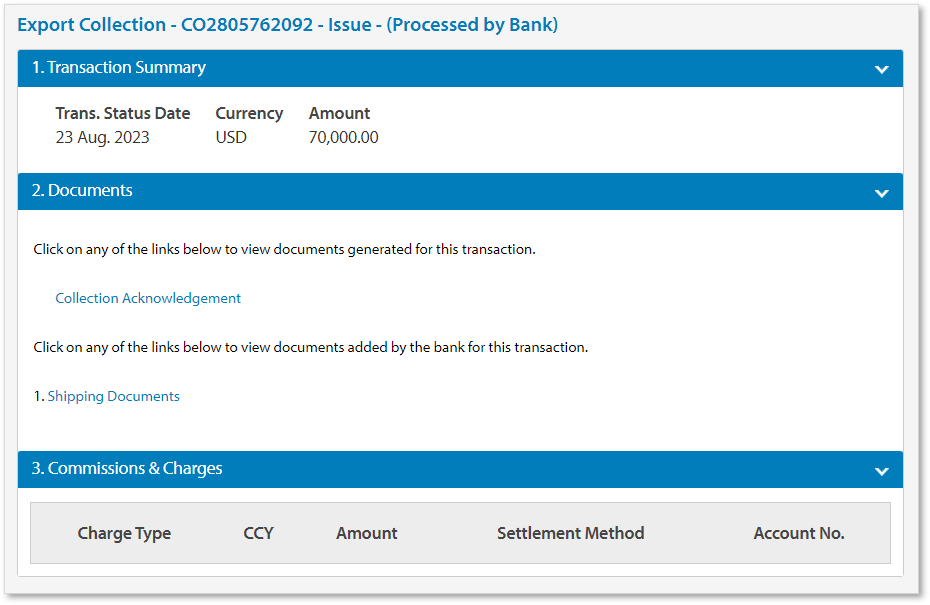
Task: Click the date 23 Aug. 2023
Action: (103, 137)
